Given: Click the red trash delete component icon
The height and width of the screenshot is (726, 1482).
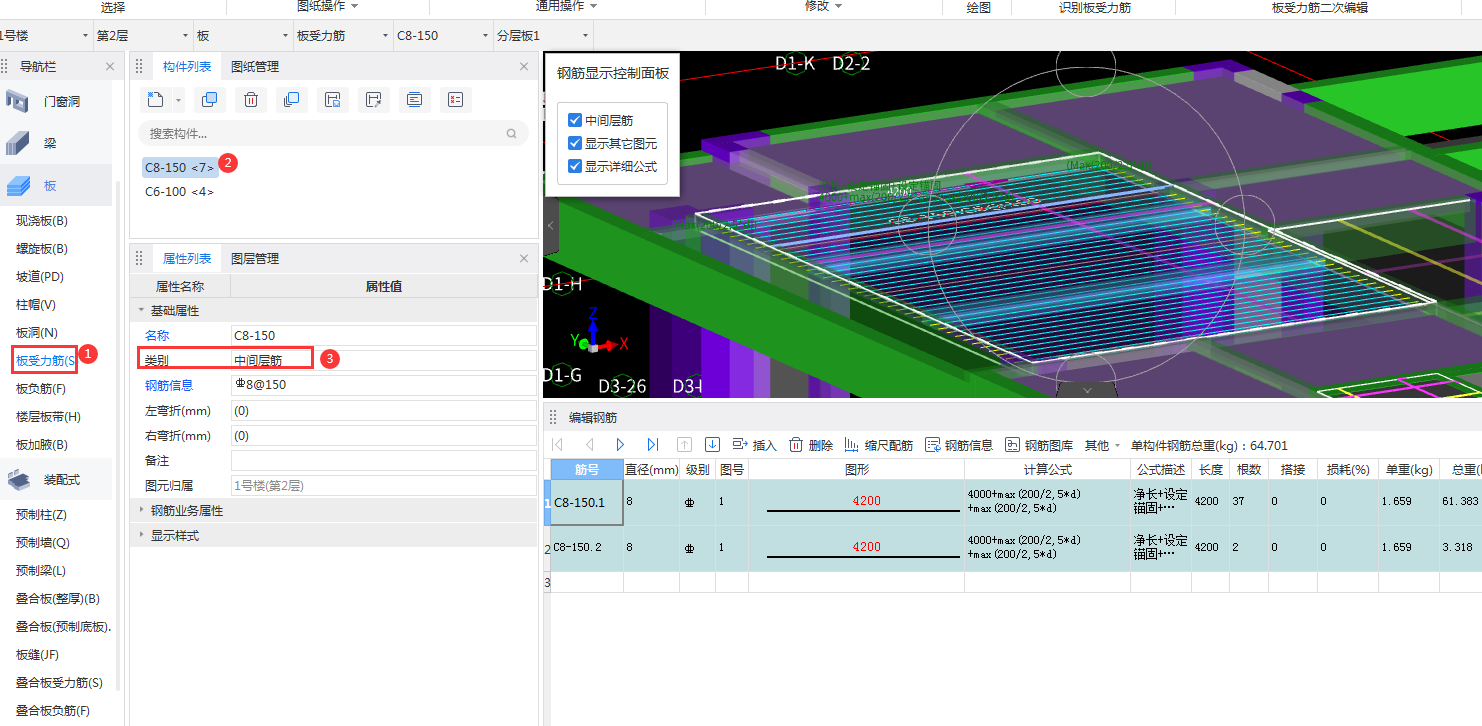Looking at the screenshot, I should pos(251,99).
